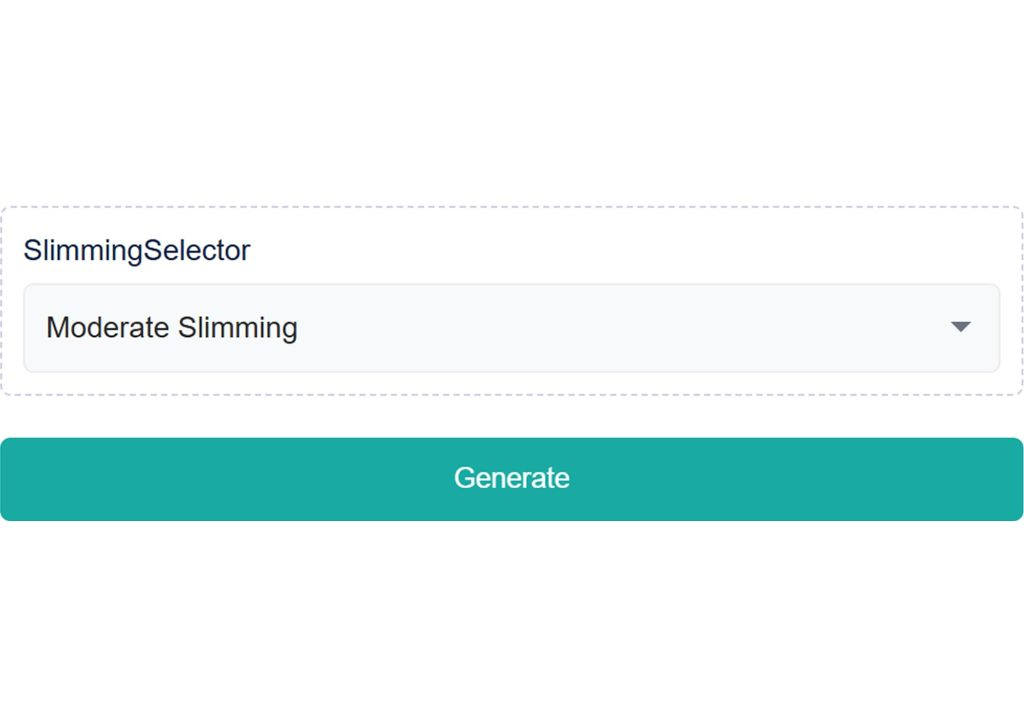Start generation with the Generate button
This screenshot has width=1024, height=727.
512,478
